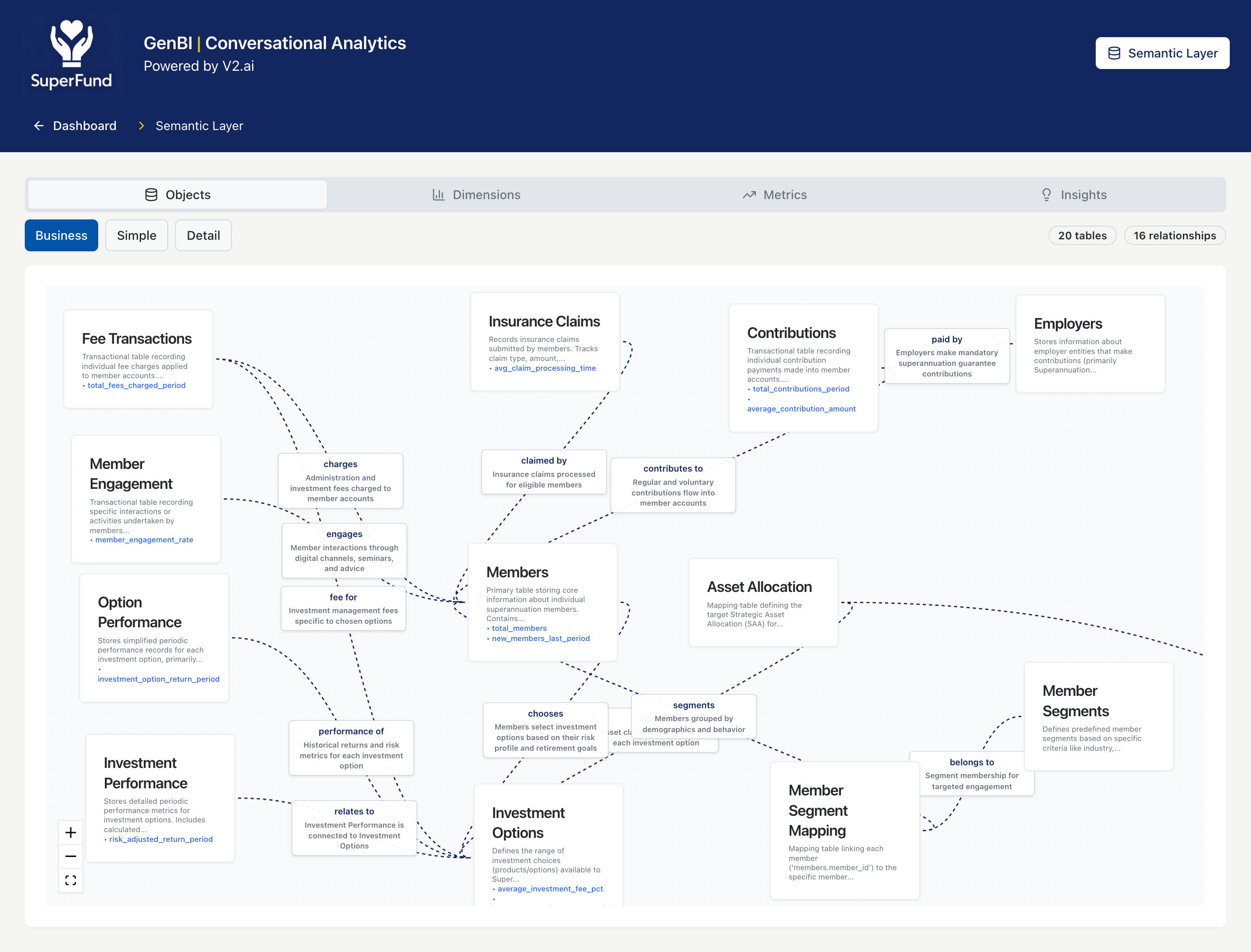Click the trend arrow icon in Metrics tab

pyautogui.click(x=749, y=195)
